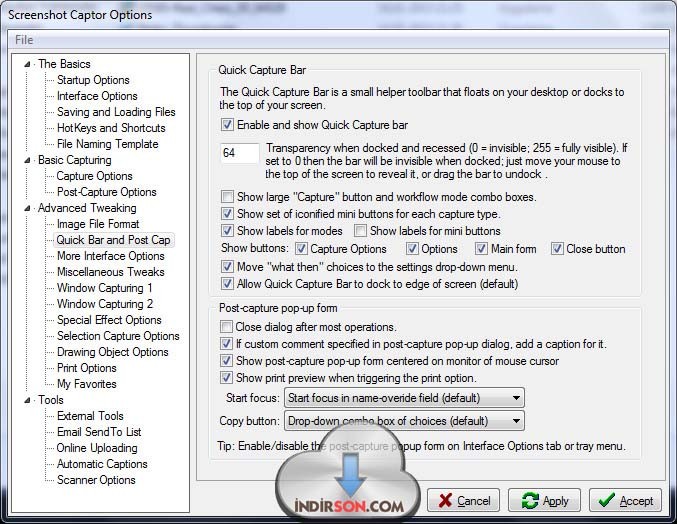Collapse The Basics tree section
Viewport: 677px width, 524px height.
27,64
